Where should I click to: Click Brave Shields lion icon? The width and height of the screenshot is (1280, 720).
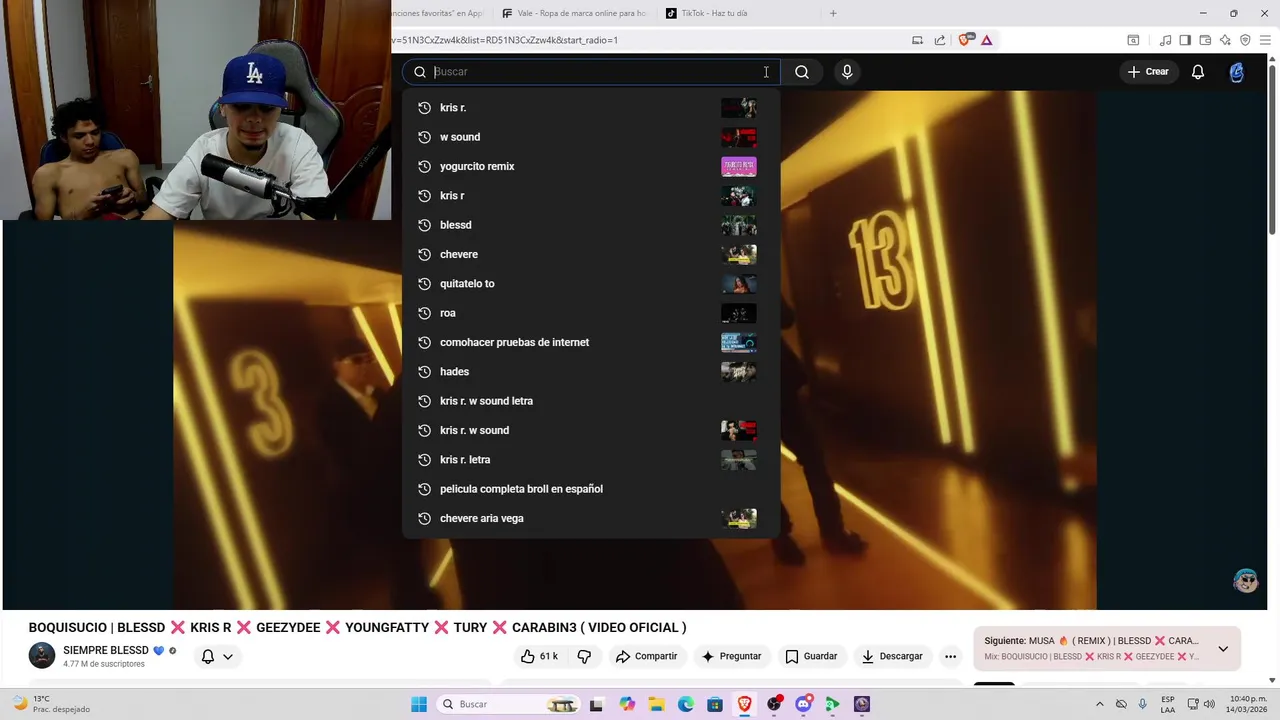pyautogui.click(x=965, y=40)
